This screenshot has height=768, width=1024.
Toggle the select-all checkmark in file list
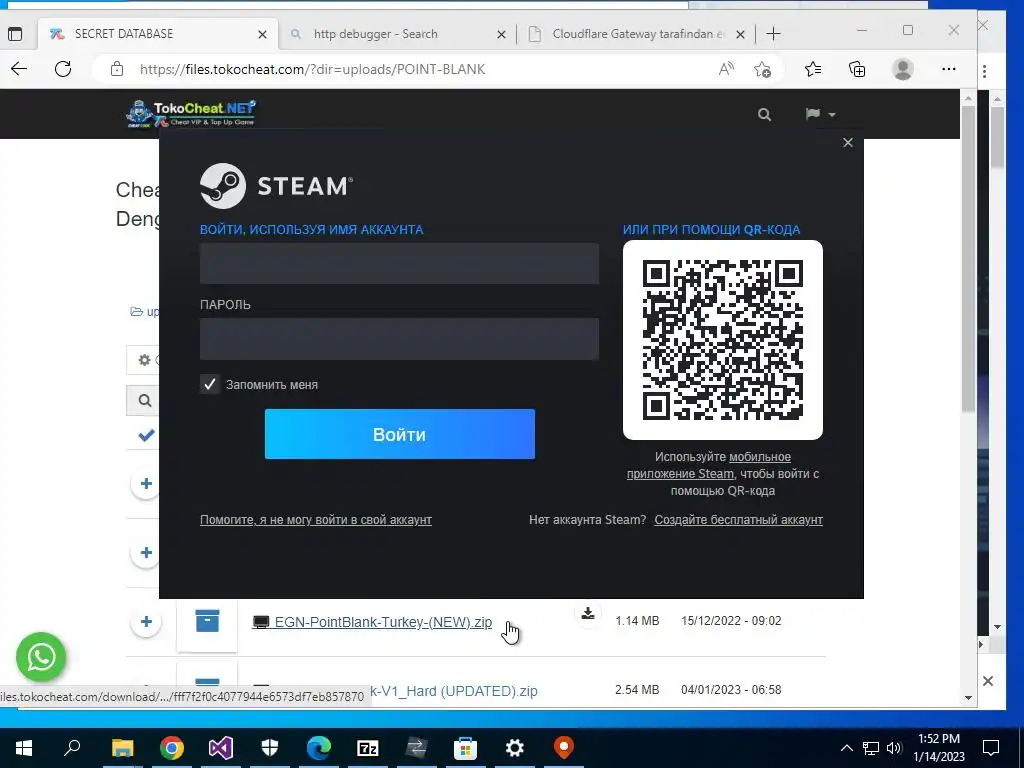(x=146, y=435)
